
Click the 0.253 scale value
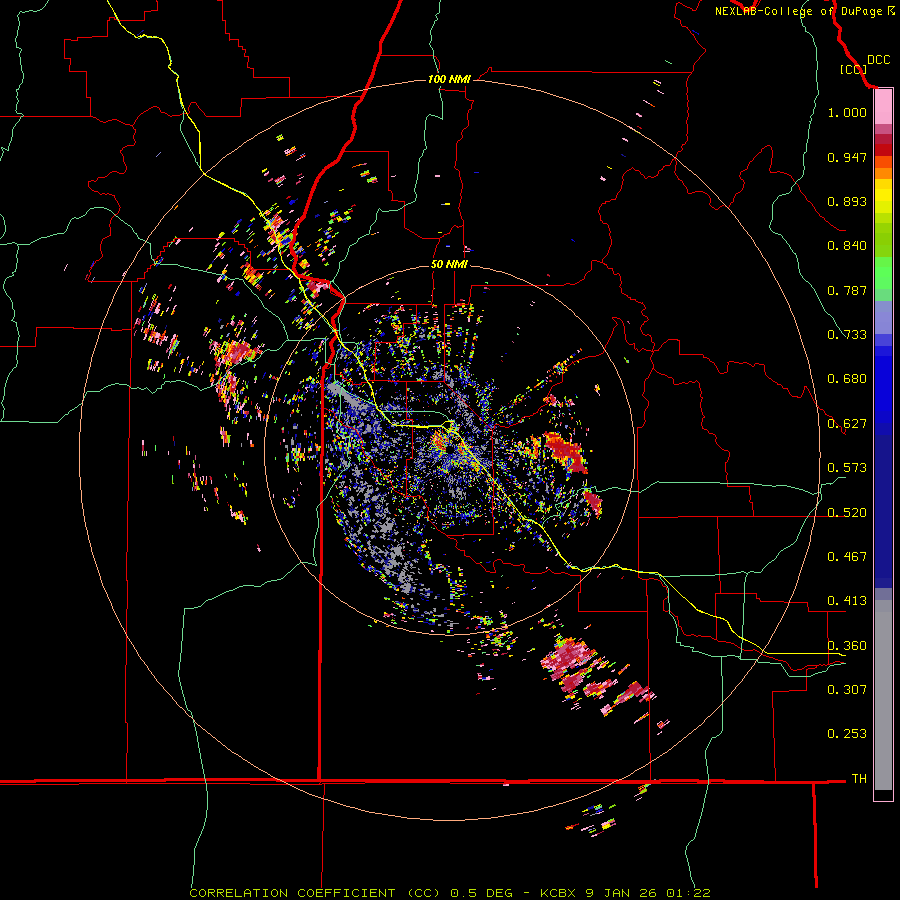point(847,734)
